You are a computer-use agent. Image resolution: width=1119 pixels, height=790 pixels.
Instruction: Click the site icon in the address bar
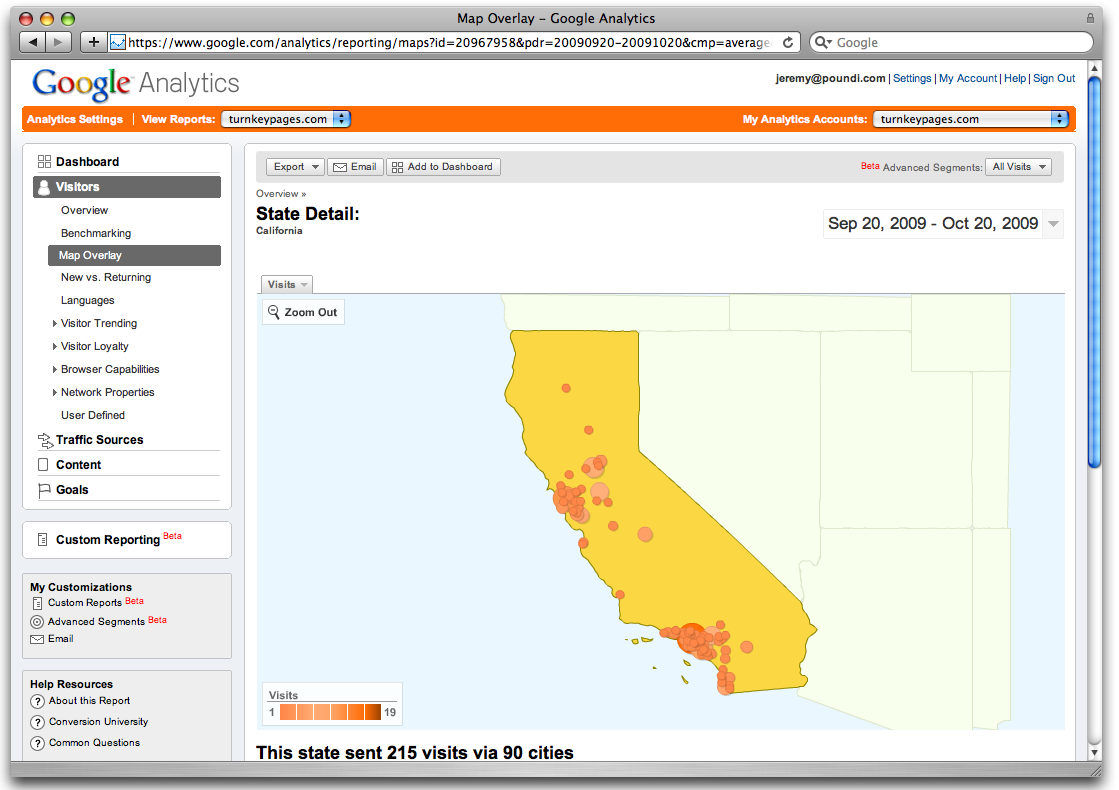(x=118, y=42)
